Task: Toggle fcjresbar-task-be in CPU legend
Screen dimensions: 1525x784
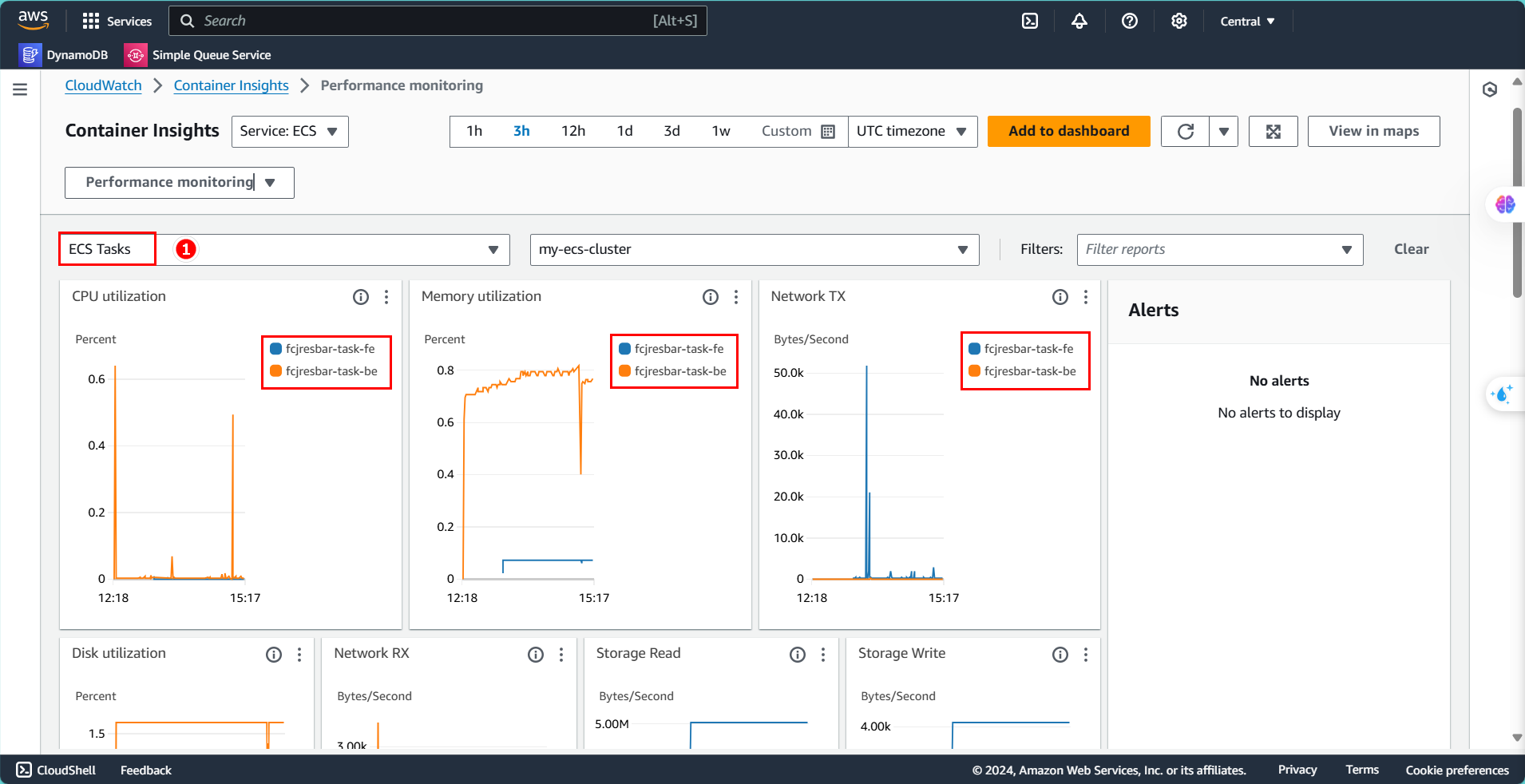Action: 323,371
